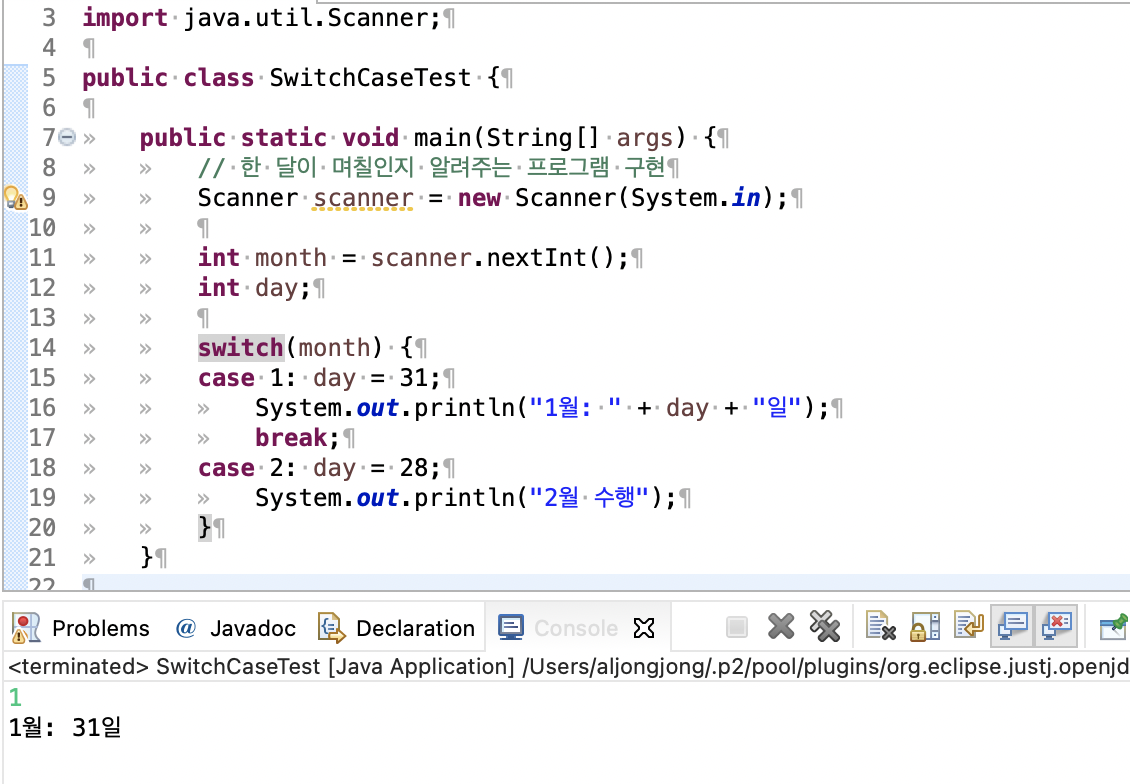The width and height of the screenshot is (1130, 784).
Task: Click 'nextInt()' on line 11
Action: click(550, 257)
